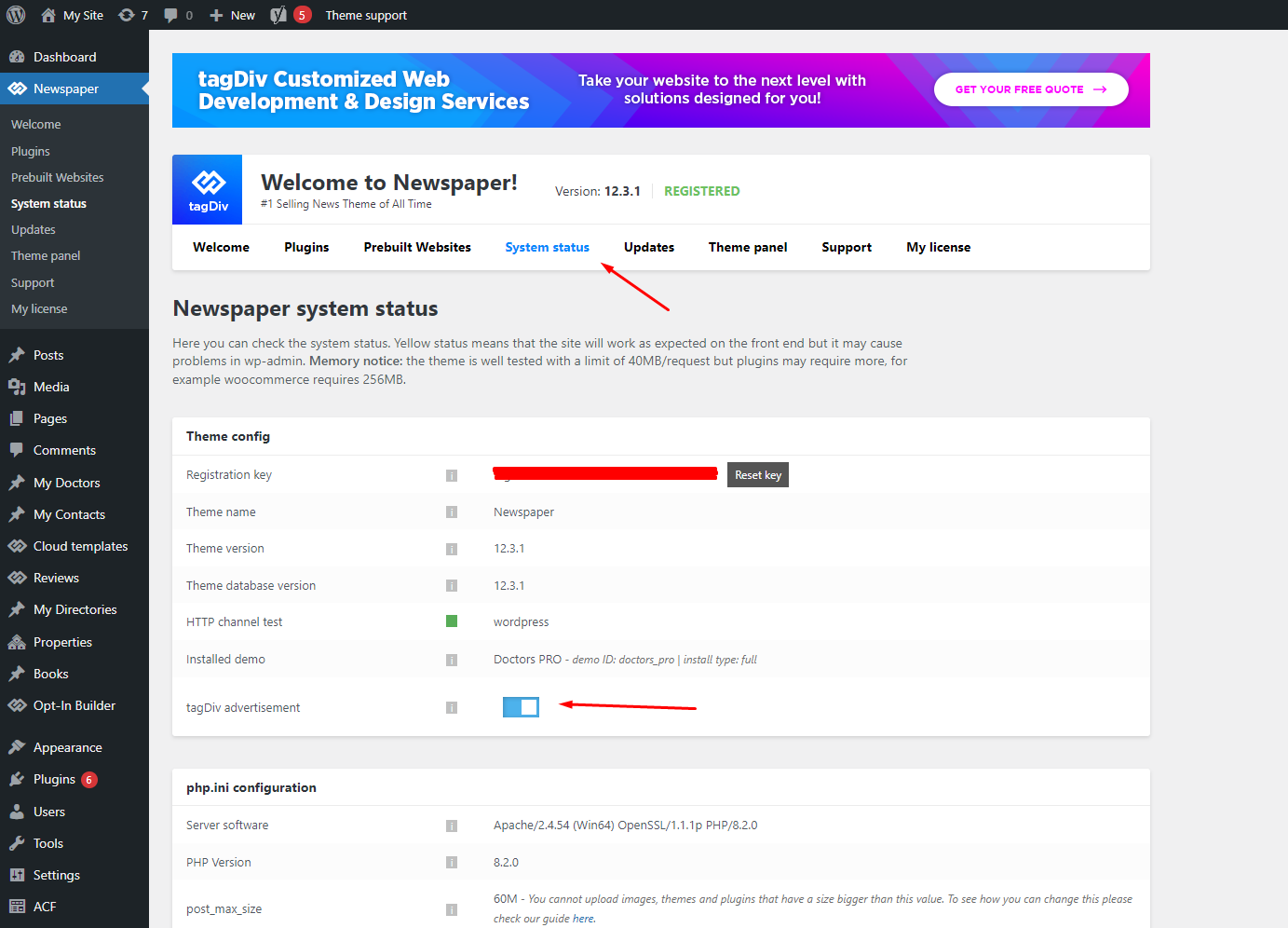Open Opt-In Builder in the sidebar

(75, 705)
